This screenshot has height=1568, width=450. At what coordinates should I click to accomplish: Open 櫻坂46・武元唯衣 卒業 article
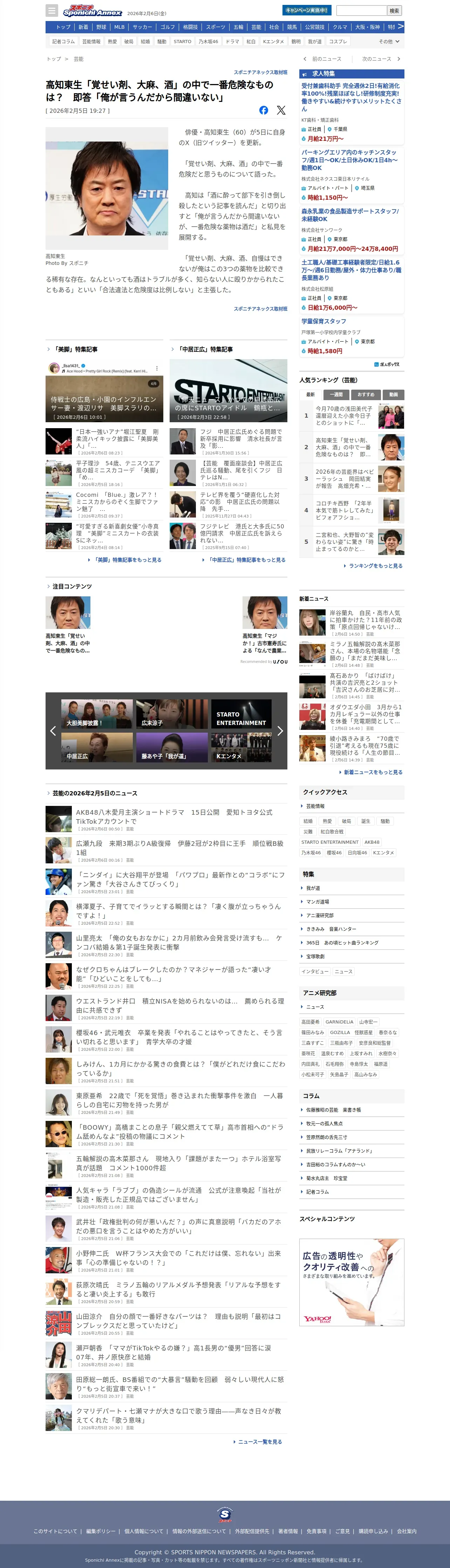point(166,1040)
